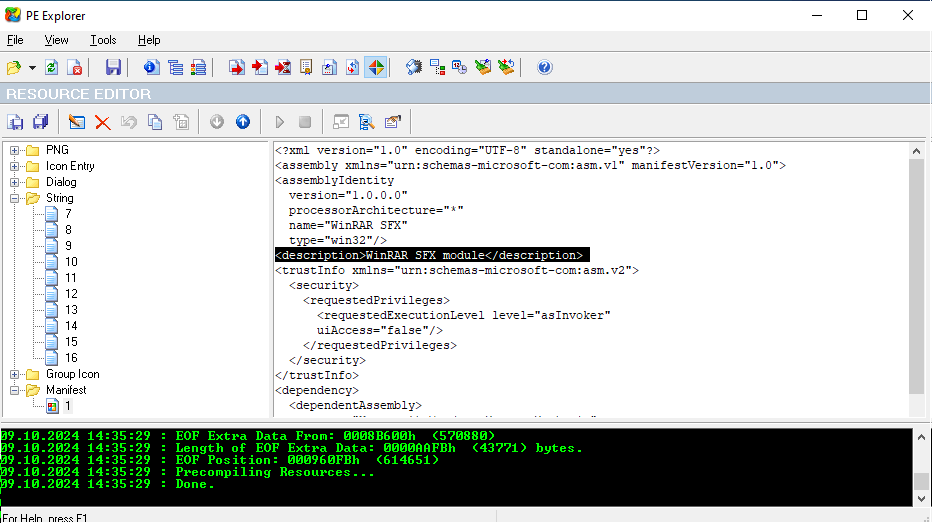Image resolution: width=932 pixels, height=523 pixels.
Task: Click the XML pane vertical scrollbar thumb
Action: pos(917,276)
